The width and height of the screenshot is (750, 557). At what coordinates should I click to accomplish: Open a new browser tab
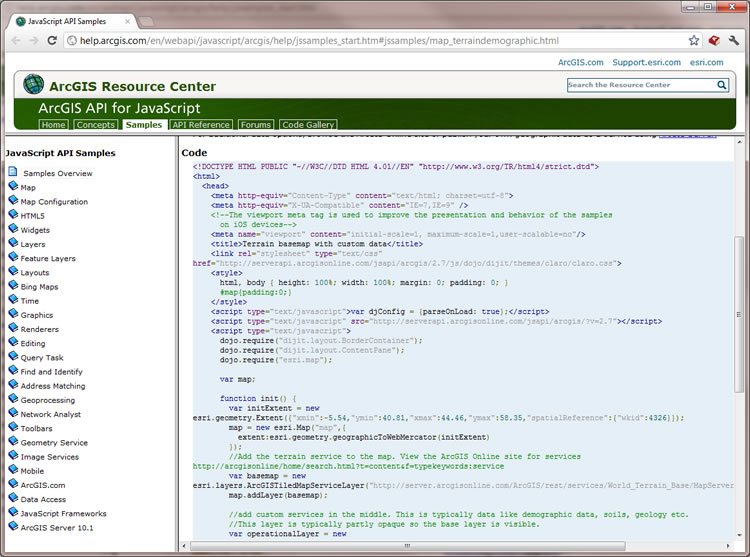coord(146,22)
